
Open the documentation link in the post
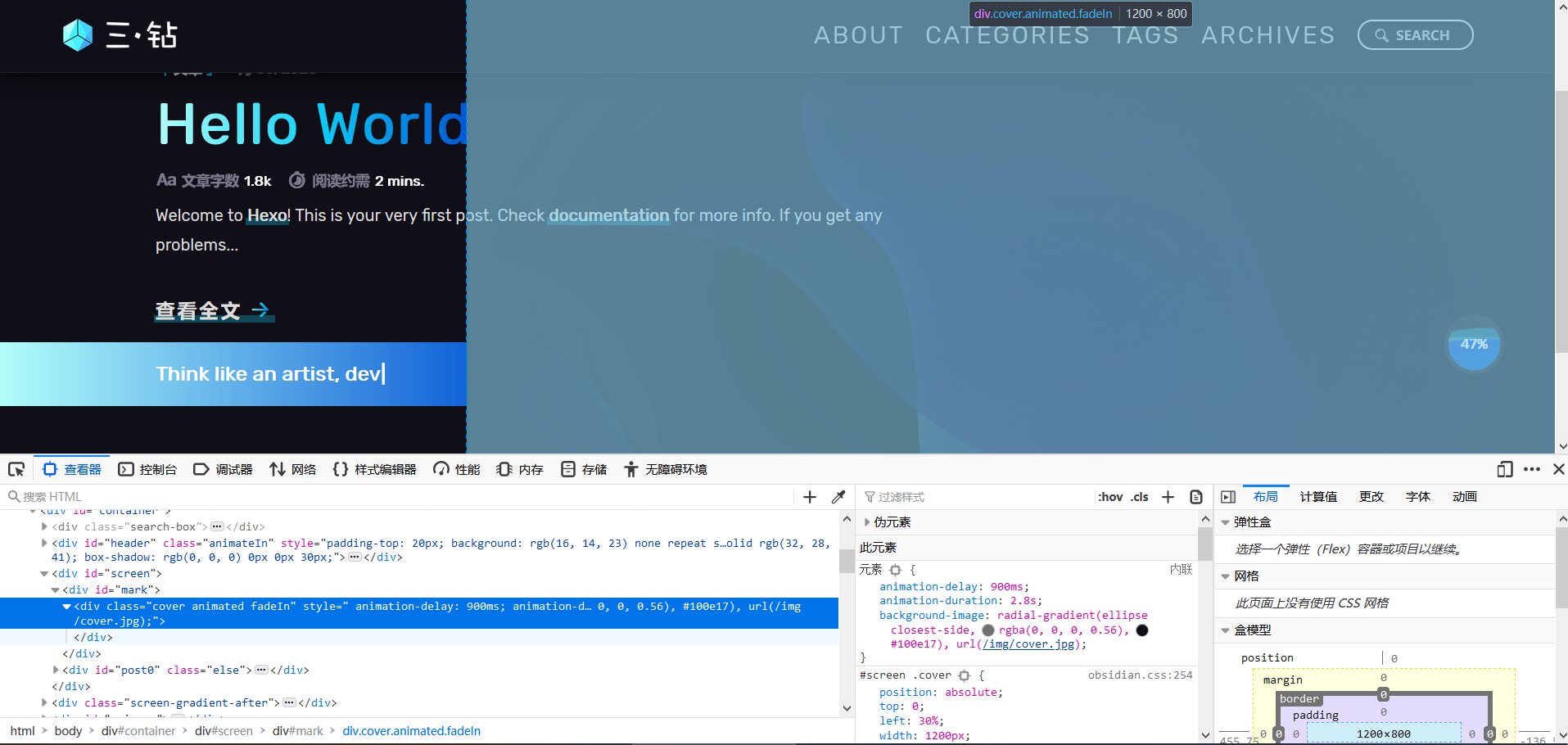coord(608,215)
